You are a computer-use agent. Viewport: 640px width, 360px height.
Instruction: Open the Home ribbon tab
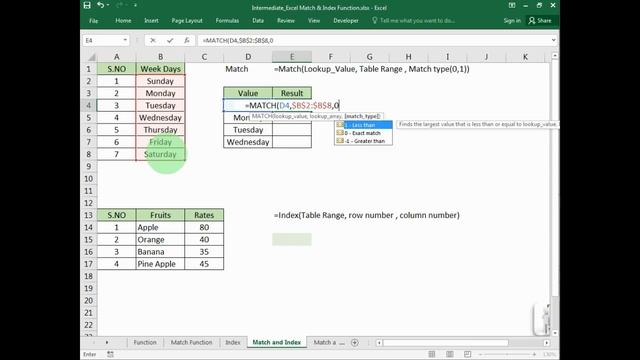pyautogui.click(x=123, y=20)
